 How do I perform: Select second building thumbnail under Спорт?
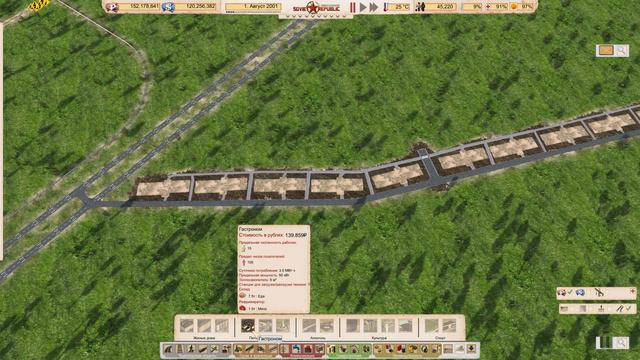tap(449, 326)
